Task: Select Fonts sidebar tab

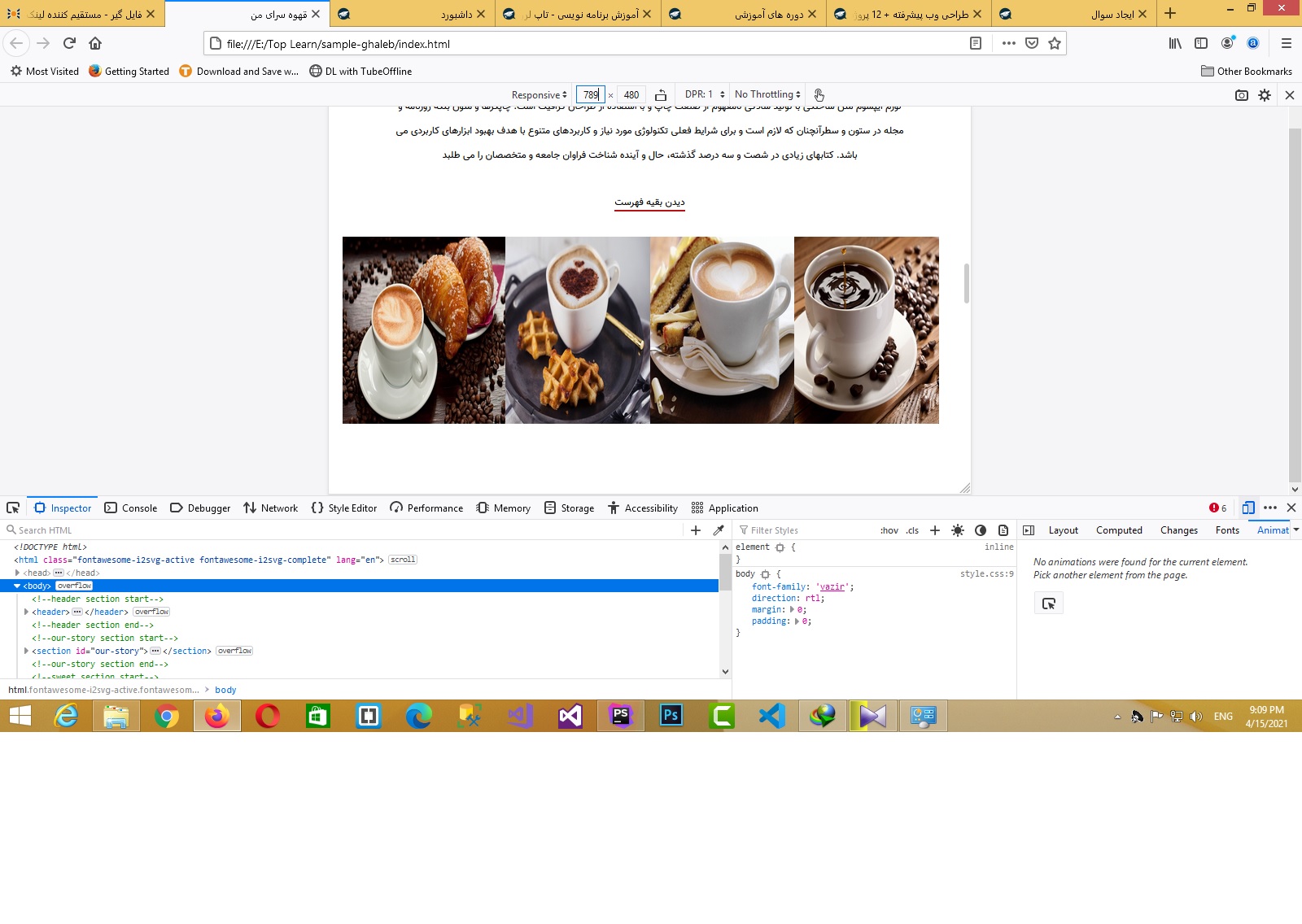Action: pos(1227,530)
